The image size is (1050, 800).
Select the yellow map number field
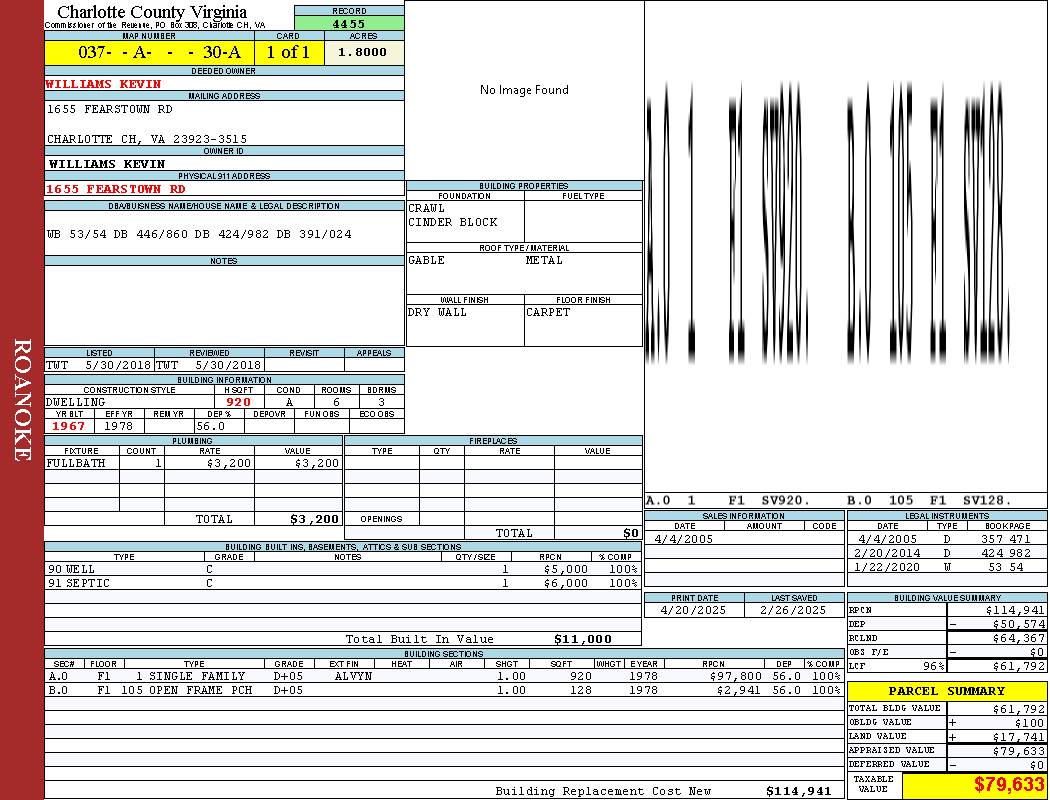149,53
